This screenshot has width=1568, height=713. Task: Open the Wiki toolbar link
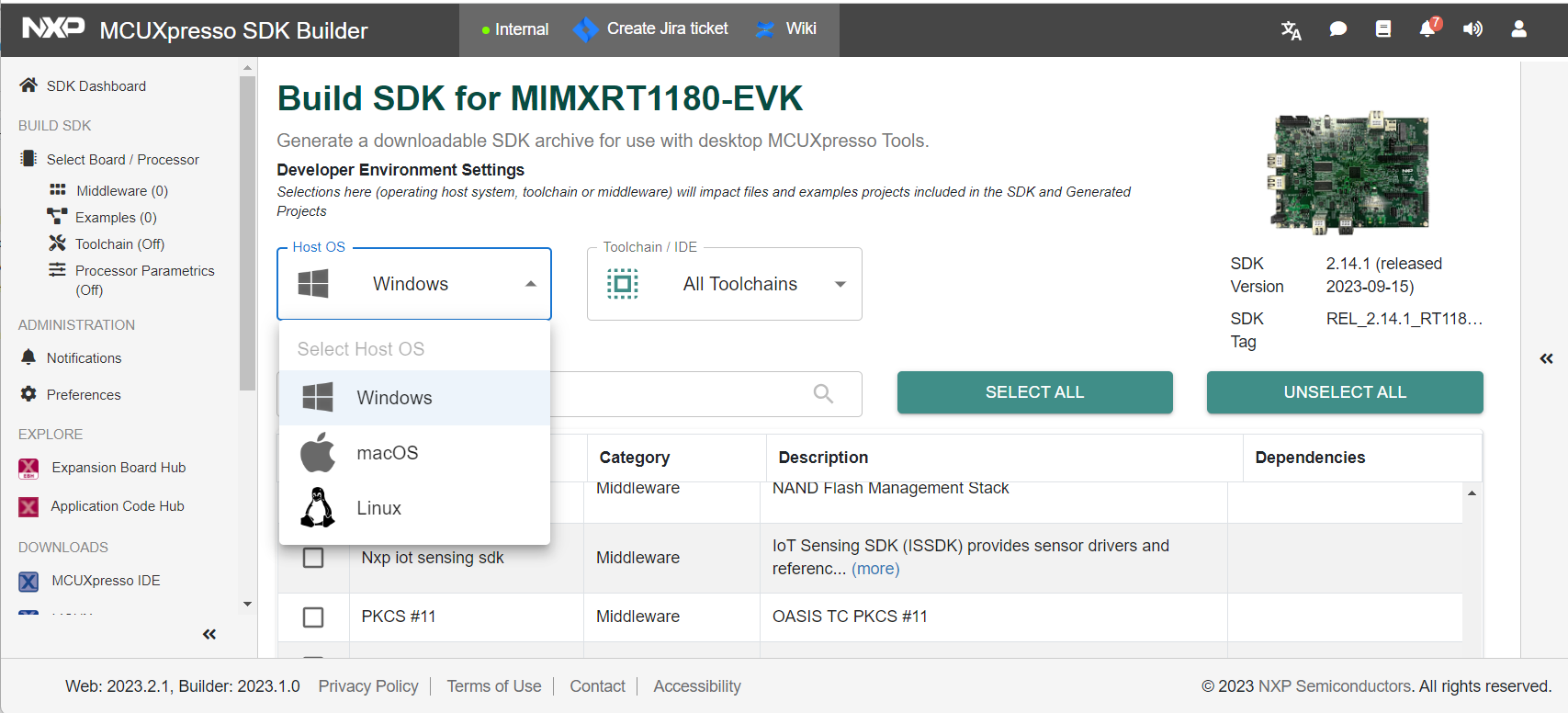coord(801,28)
